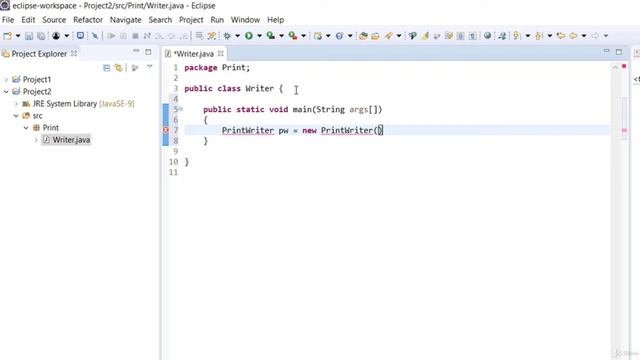Image resolution: width=640 pixels, height=360 pixels.
Task: Click the 'public class Writer {' code line
Action: [233, 89]
